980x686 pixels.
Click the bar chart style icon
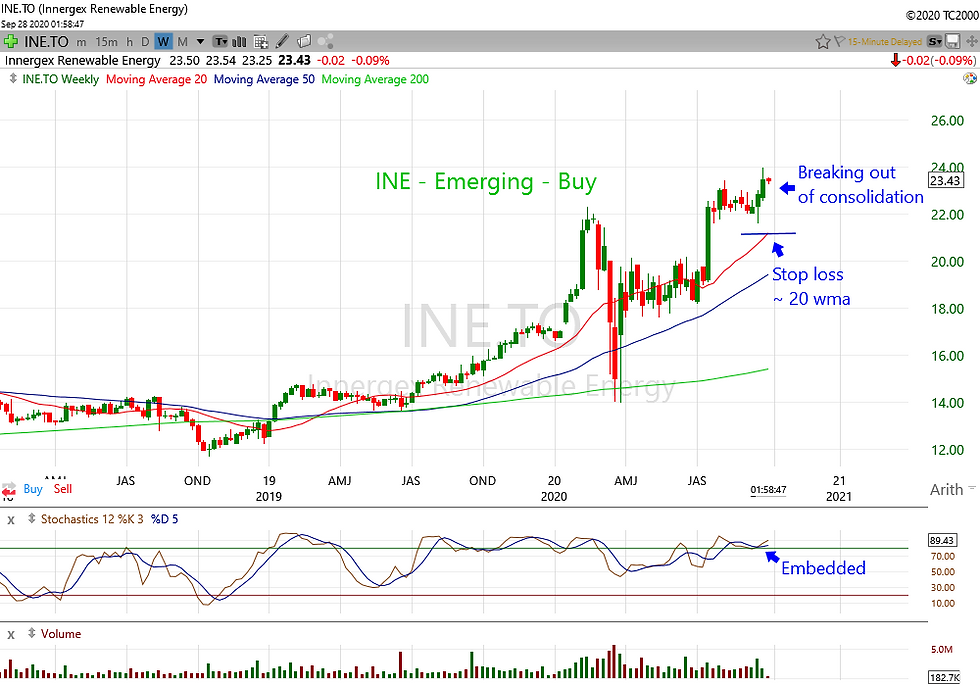coord(239,42)
